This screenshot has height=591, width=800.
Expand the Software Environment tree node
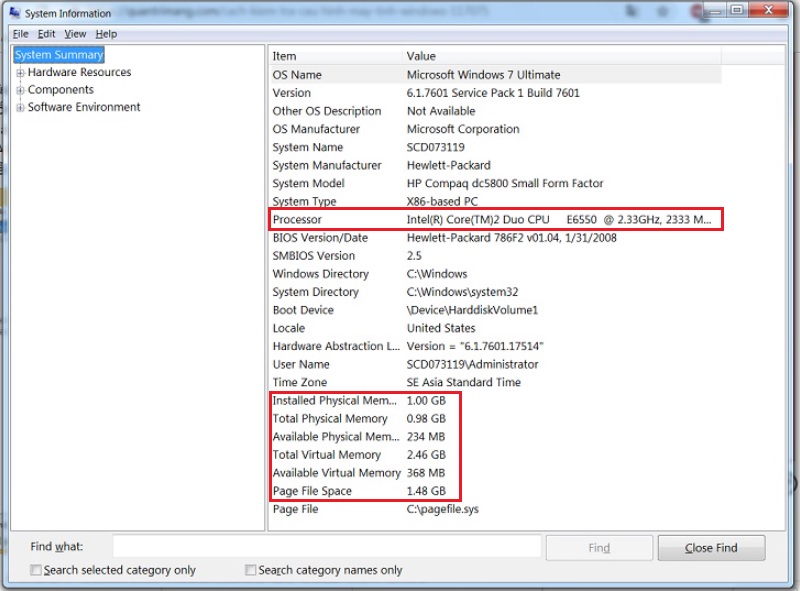pyautogui.click(x=21, y=108)
